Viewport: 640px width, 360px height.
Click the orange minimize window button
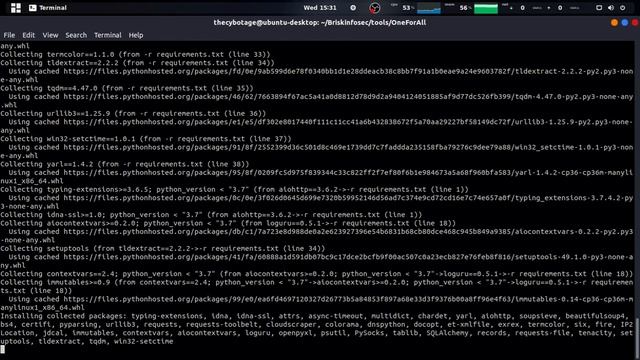point(614,23)
